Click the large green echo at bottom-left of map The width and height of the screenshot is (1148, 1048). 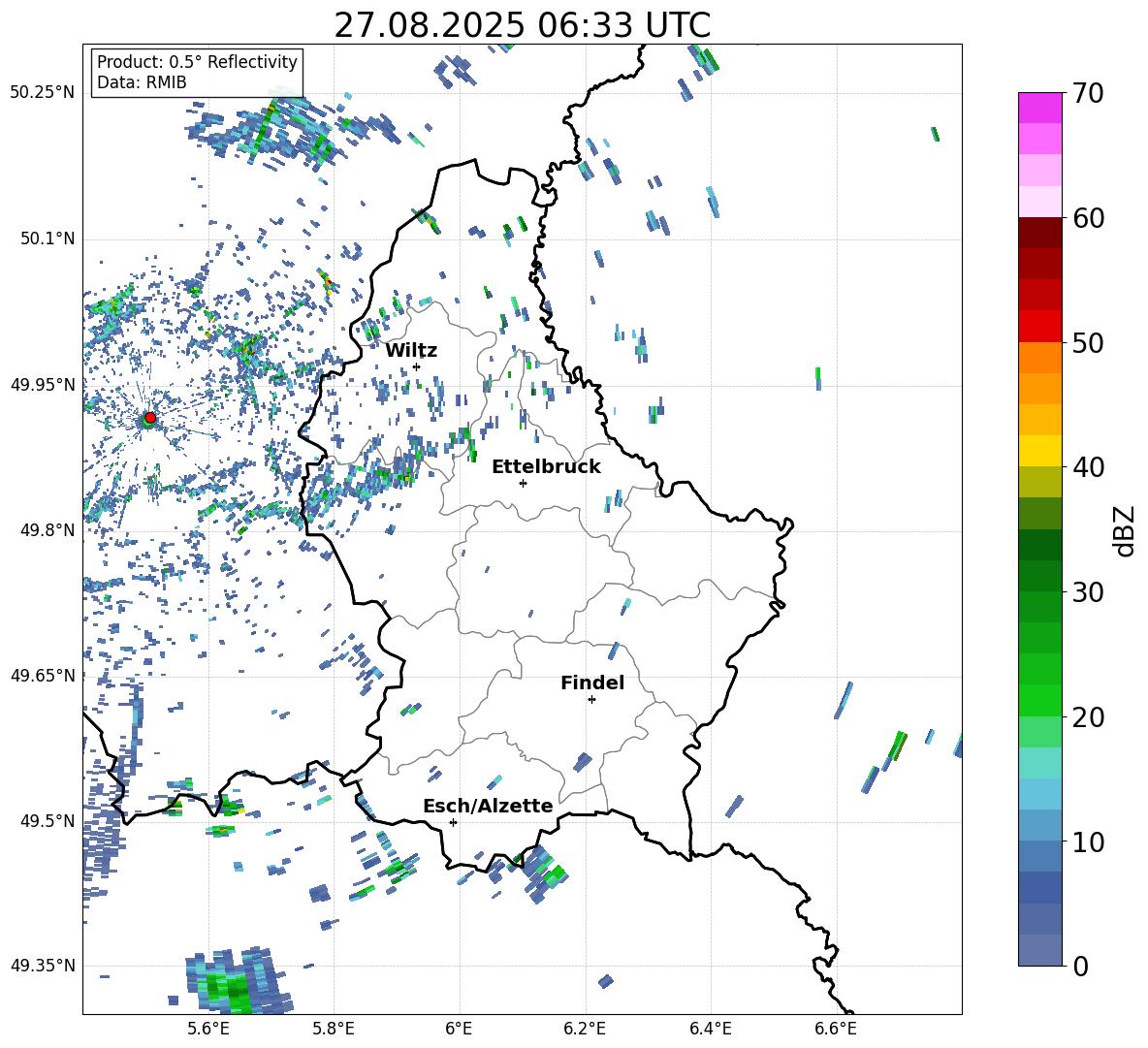[236, 982]
